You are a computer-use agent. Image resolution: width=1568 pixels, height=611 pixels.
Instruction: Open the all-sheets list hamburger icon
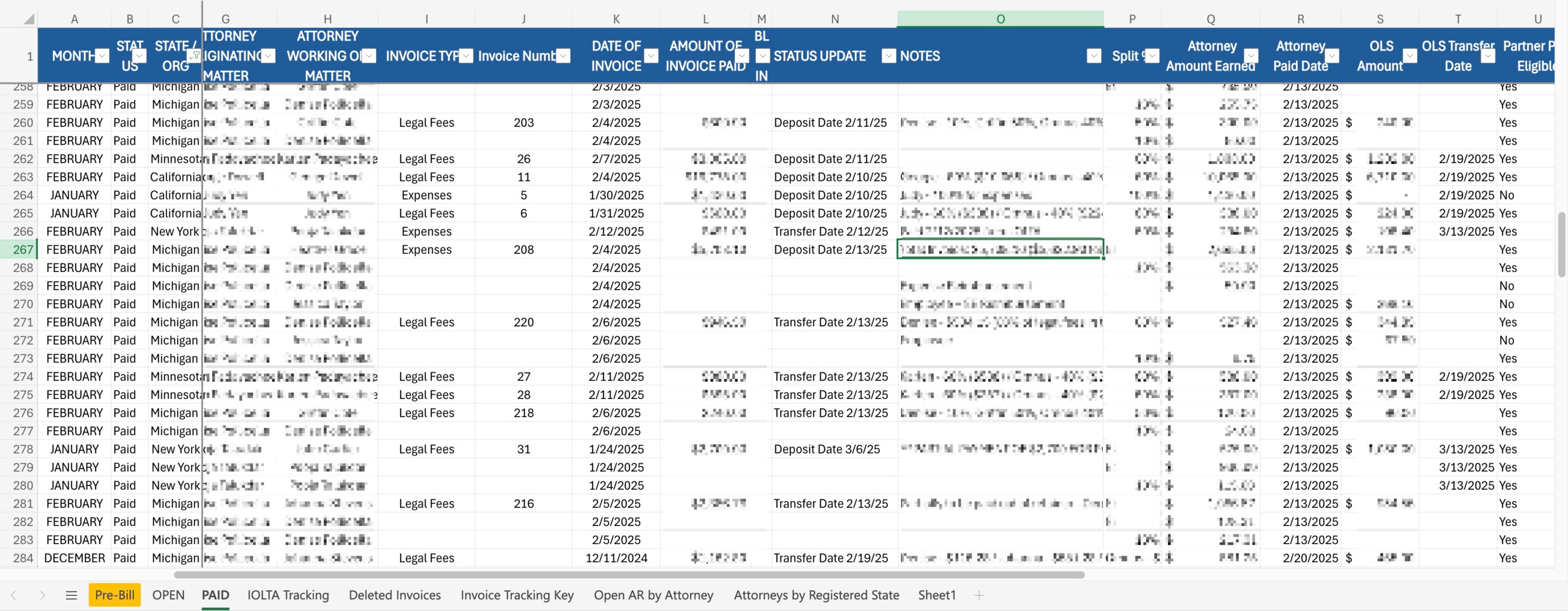click(71, 595)
